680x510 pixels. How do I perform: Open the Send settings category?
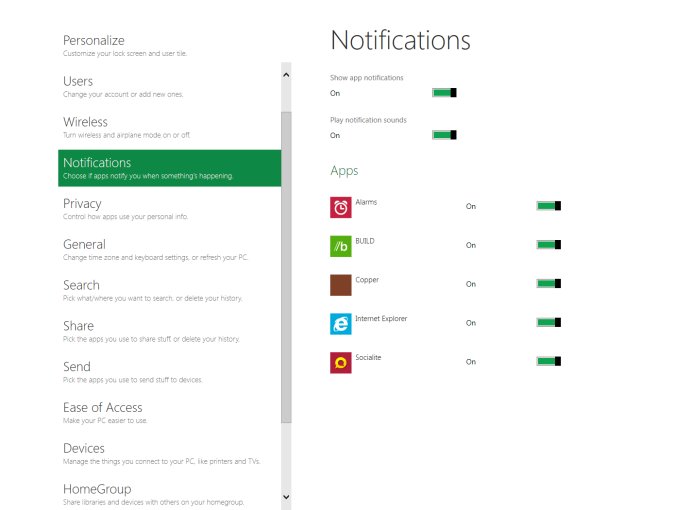pyautogui.click(x=170, y=372)
